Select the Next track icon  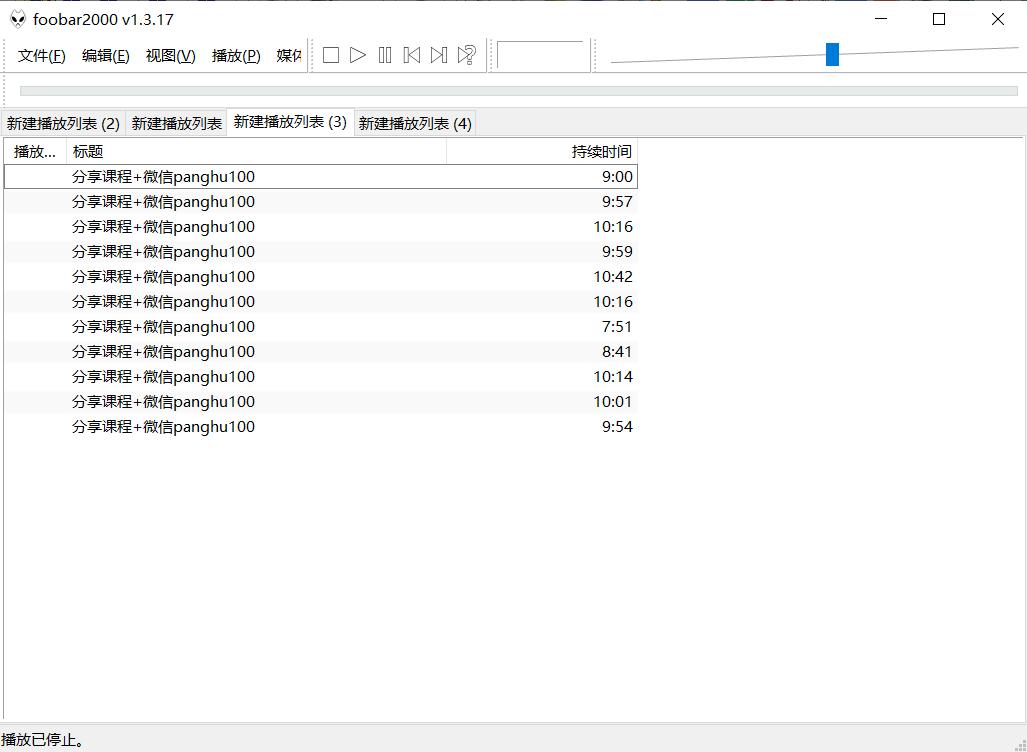click(438, 55)
